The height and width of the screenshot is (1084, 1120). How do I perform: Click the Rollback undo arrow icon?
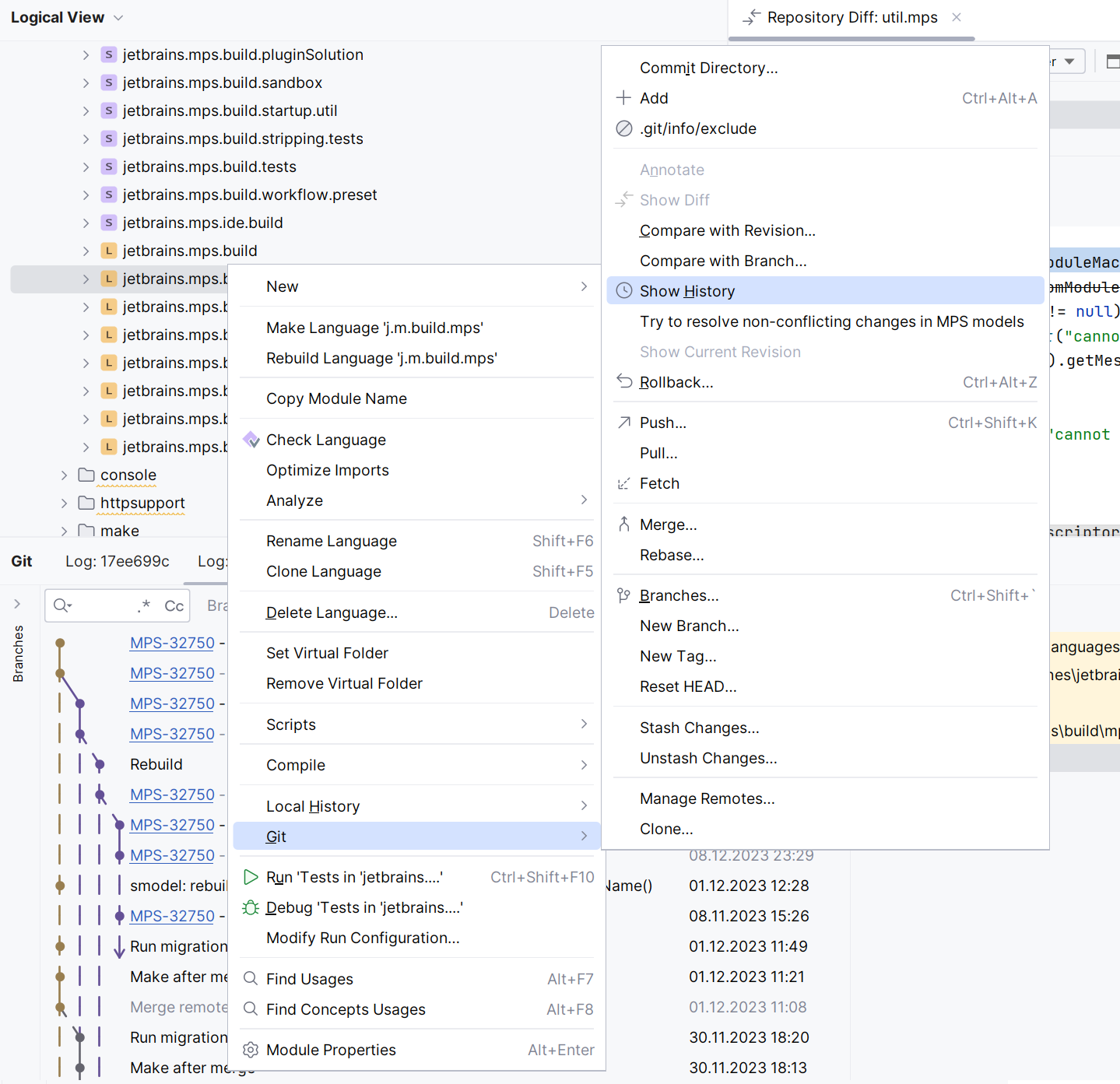tap(623, 381)
